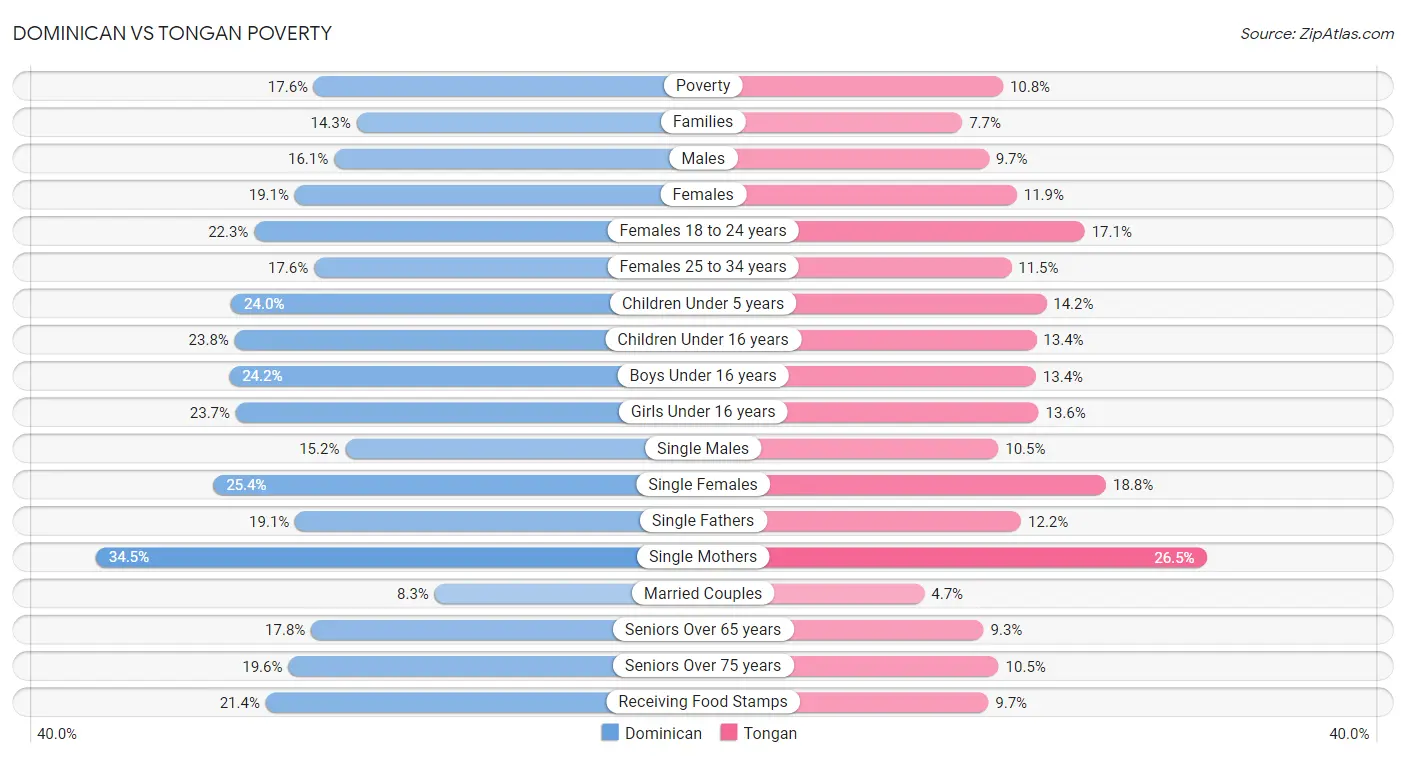This screenshot has width=1406, height=758.
Task: Select the Seniors Over 75 years label
Action: point(703,666)
